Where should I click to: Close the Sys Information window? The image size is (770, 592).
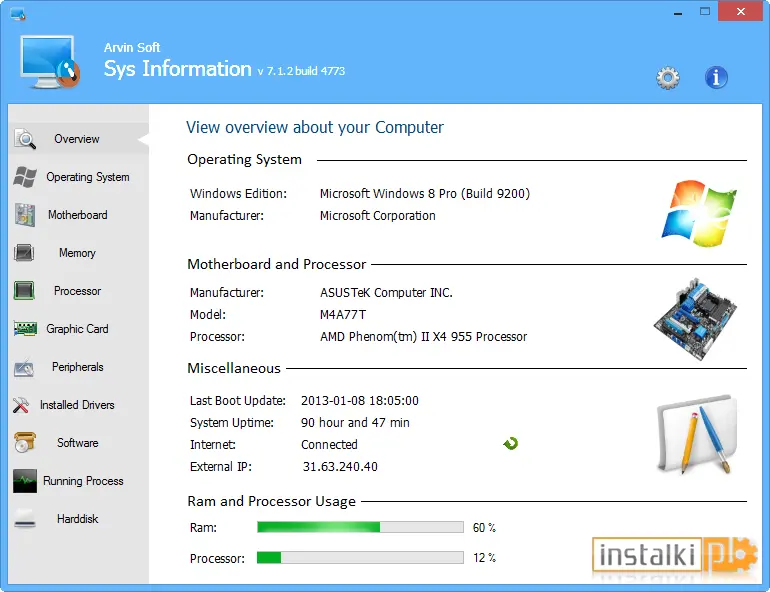click(x=741, y=11)
